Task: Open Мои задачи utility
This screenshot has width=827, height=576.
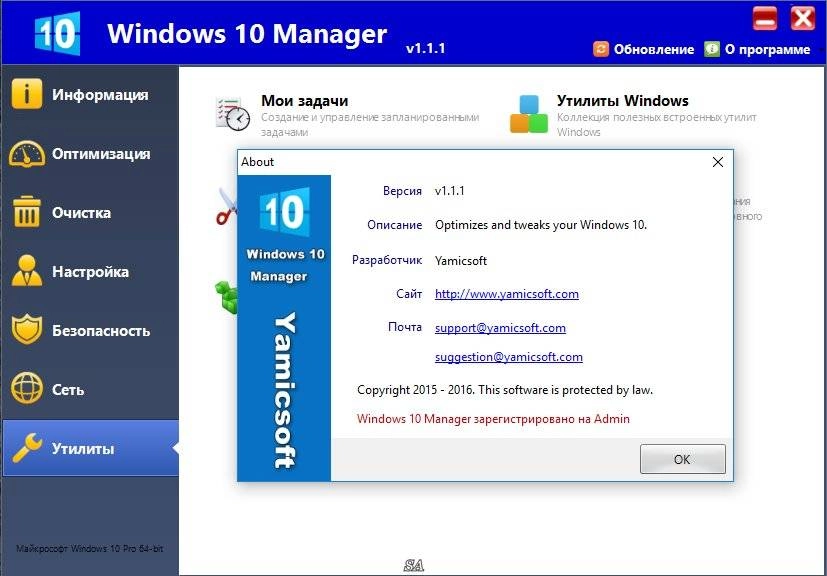Action: pyautogui.click(x=304, y=100)
